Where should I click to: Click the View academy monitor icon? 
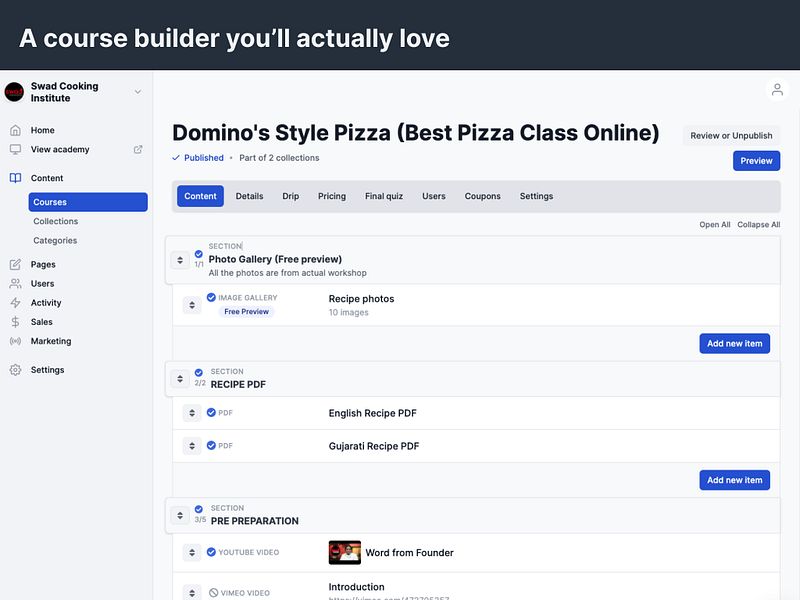click(x=15, y=149)
